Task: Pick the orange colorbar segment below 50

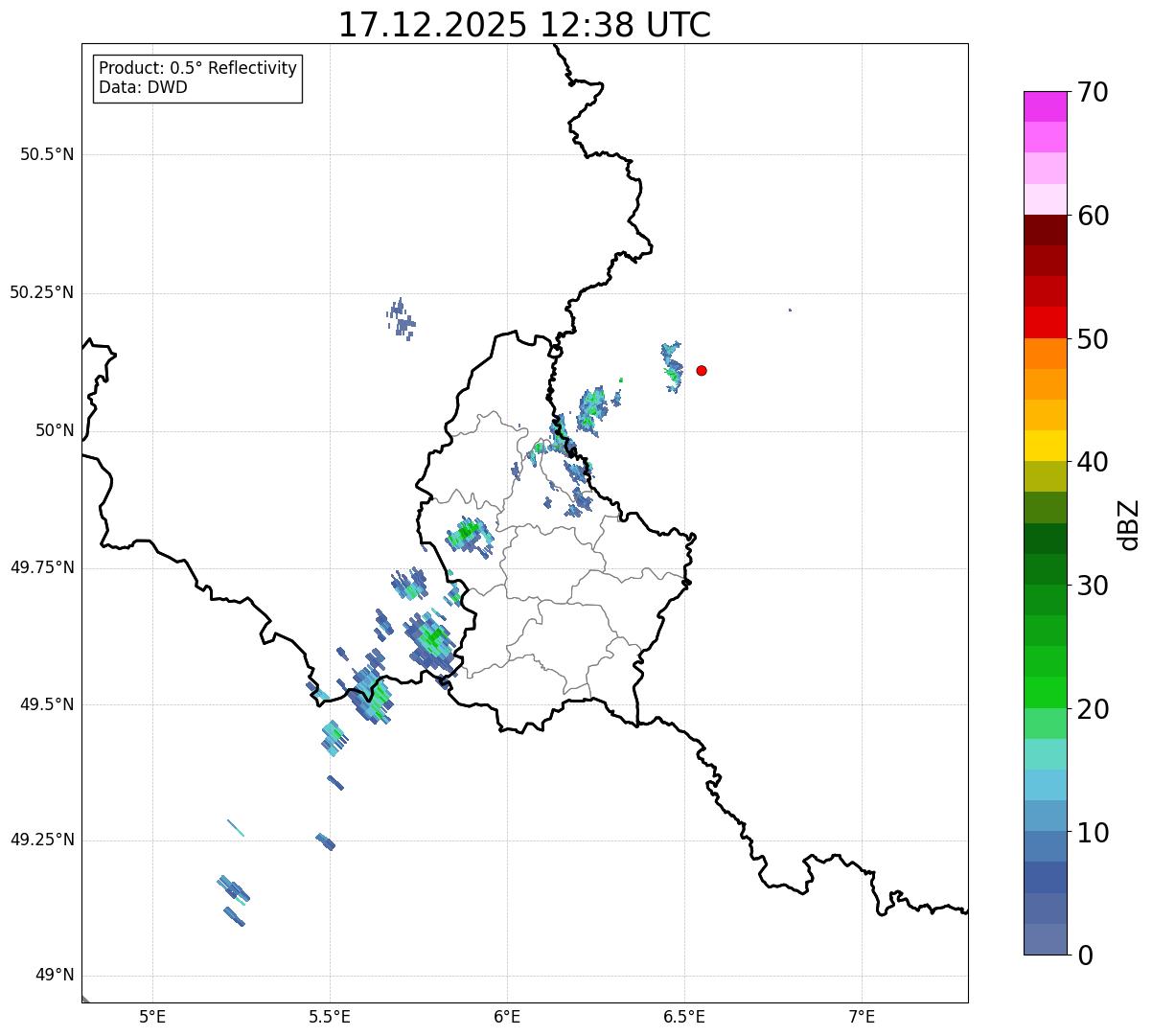Action: point(1046,354)
